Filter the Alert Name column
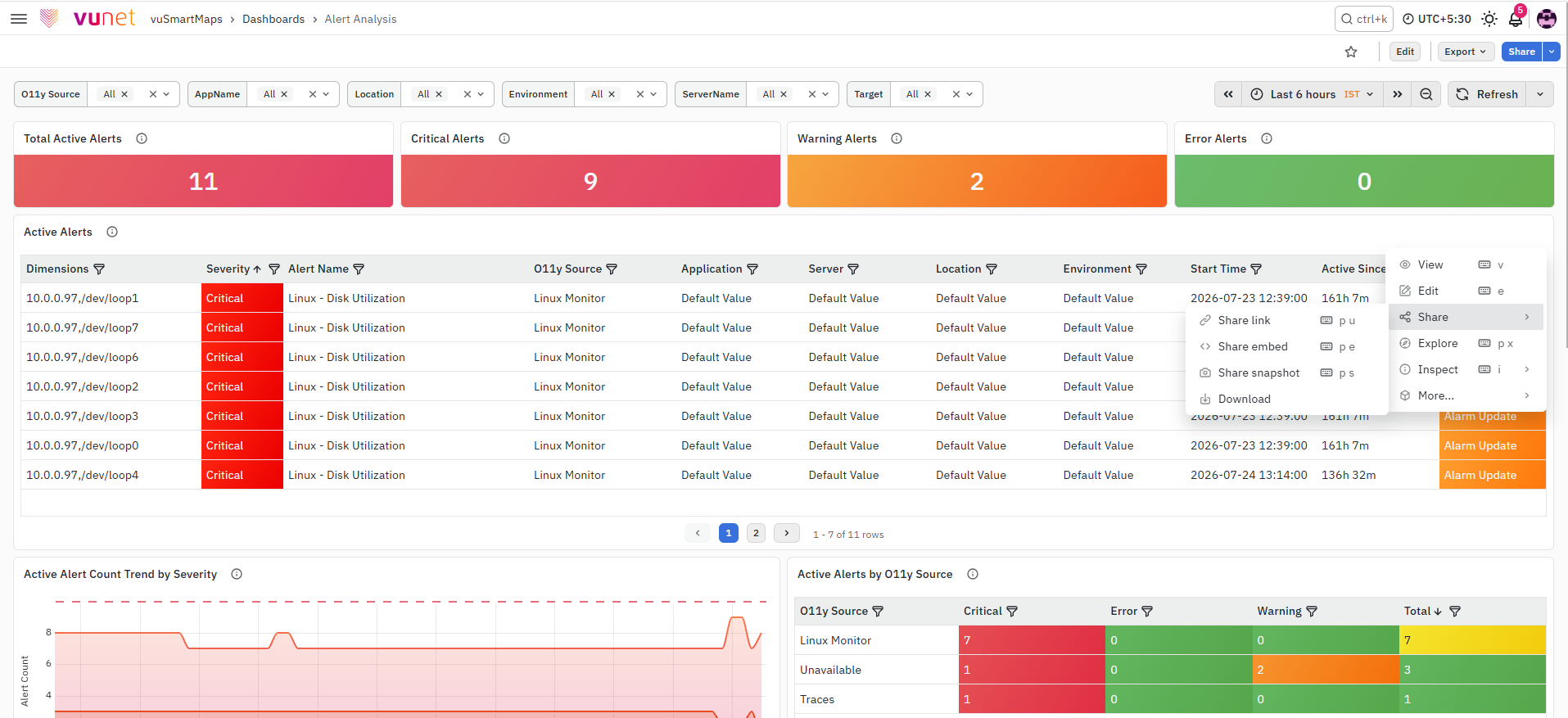Viewport: 1568px width, 718px height. pos(359,269)
